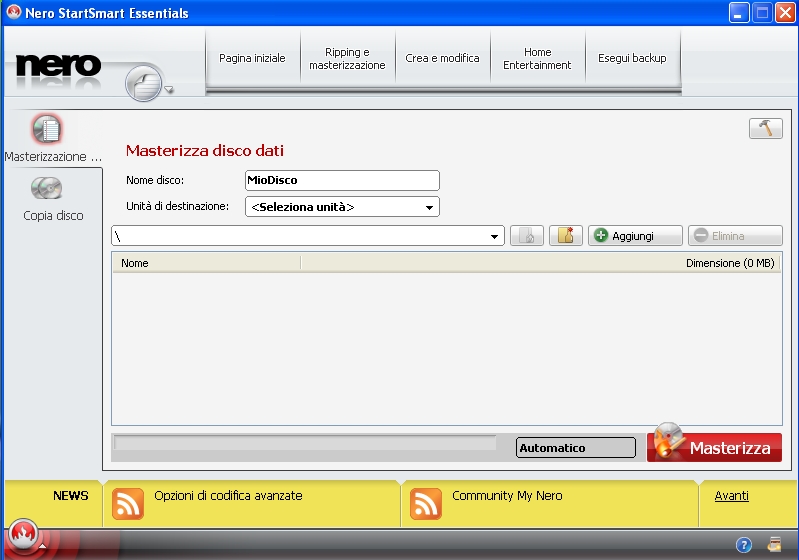Open the Nero document-disc launcher icon
Viewport: 799px width, 560px height.
144,83
